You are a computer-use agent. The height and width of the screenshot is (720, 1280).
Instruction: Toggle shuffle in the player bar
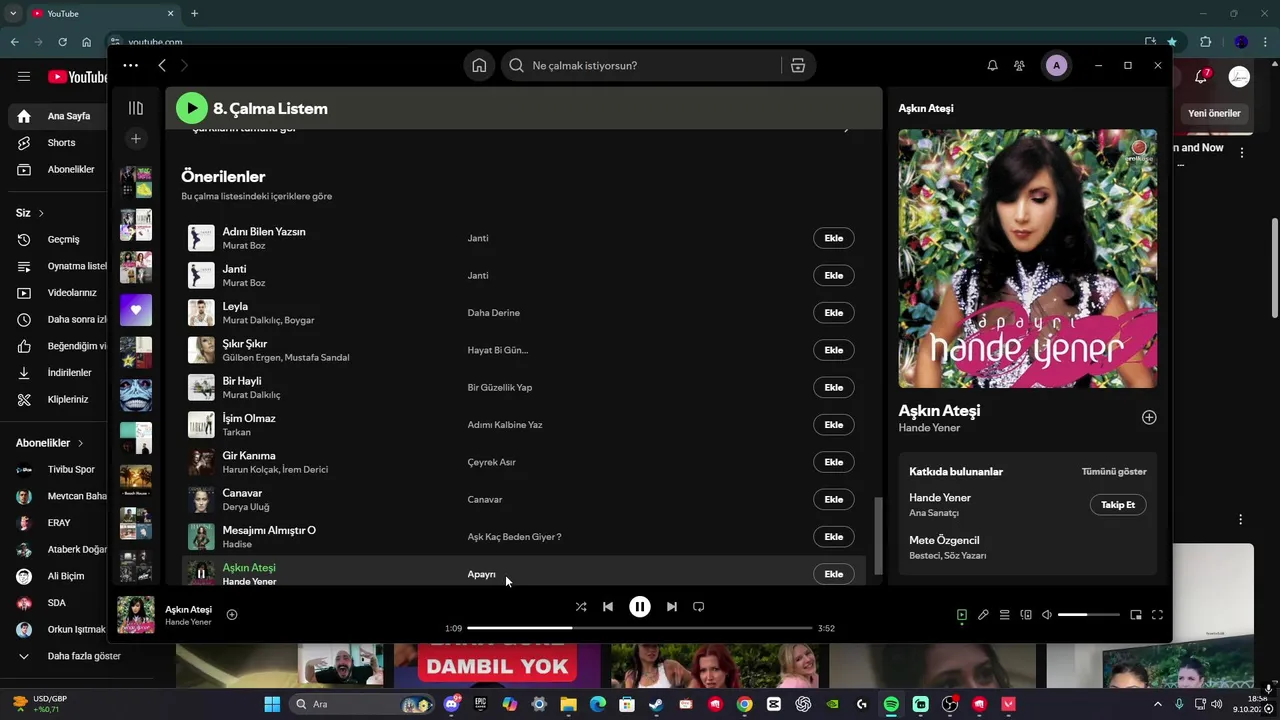581,606
